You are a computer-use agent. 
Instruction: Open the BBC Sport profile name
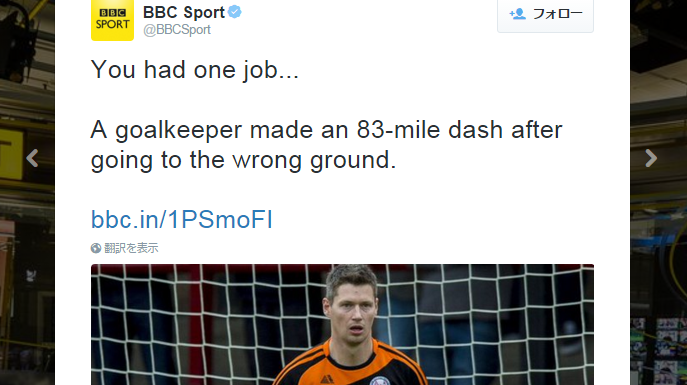tap(184, 12)
